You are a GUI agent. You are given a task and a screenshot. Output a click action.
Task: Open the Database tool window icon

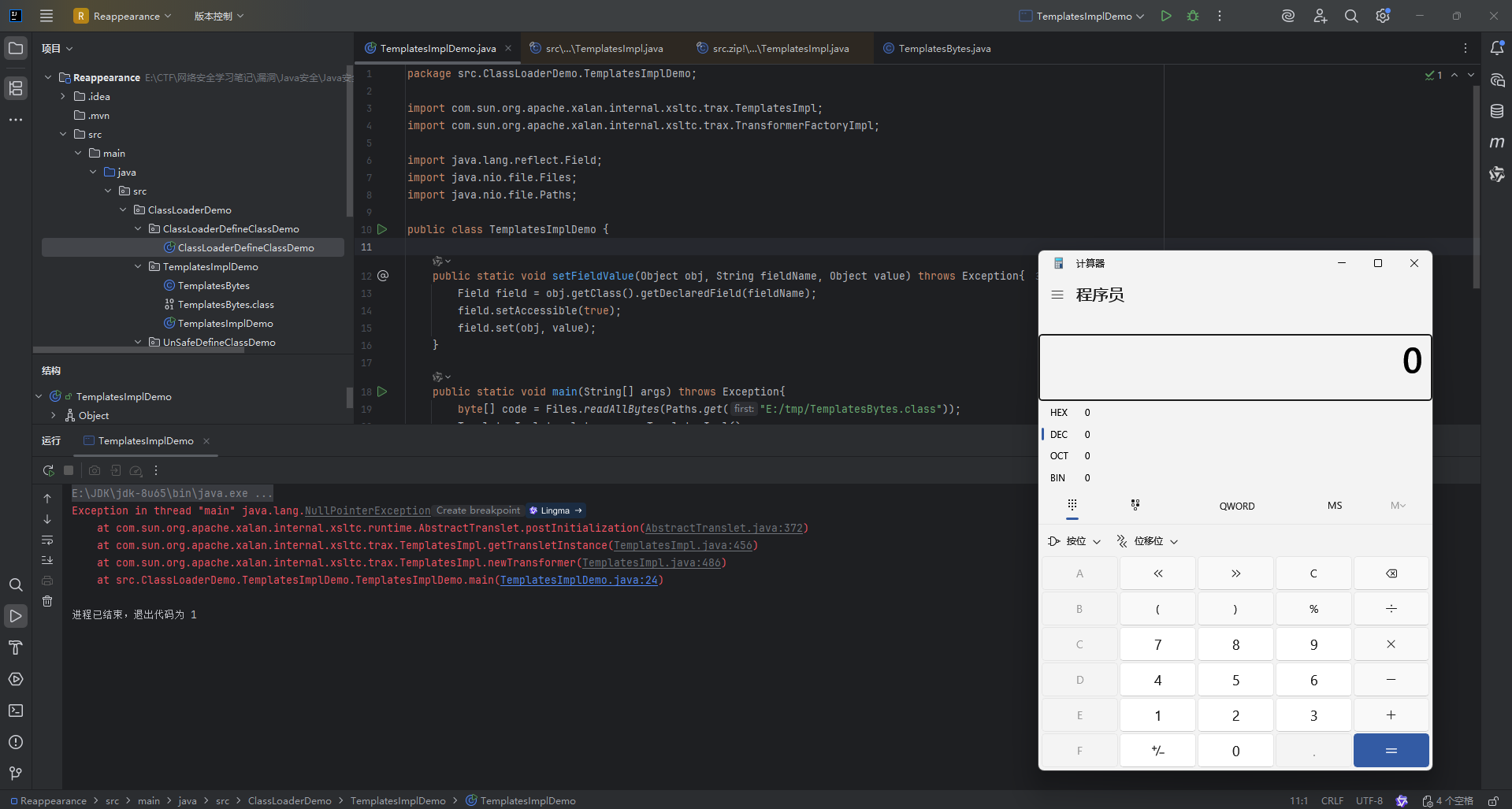pyautogui.click(x=1497, y=111)
